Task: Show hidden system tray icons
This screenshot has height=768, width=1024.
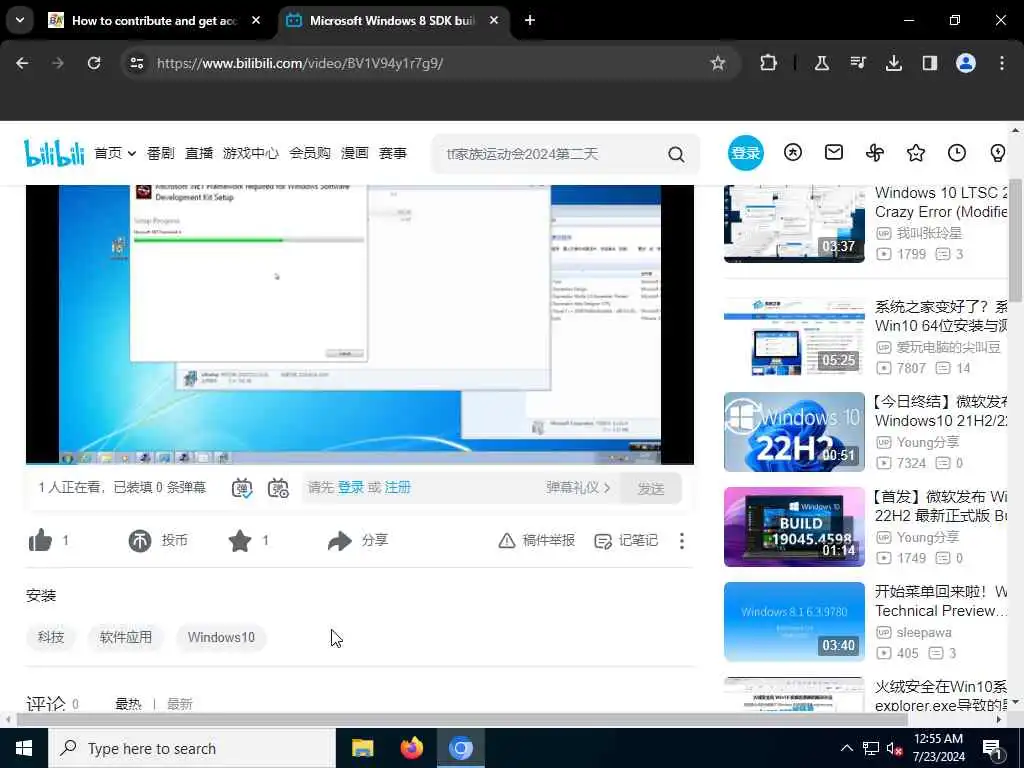Action: click(846, 748)
